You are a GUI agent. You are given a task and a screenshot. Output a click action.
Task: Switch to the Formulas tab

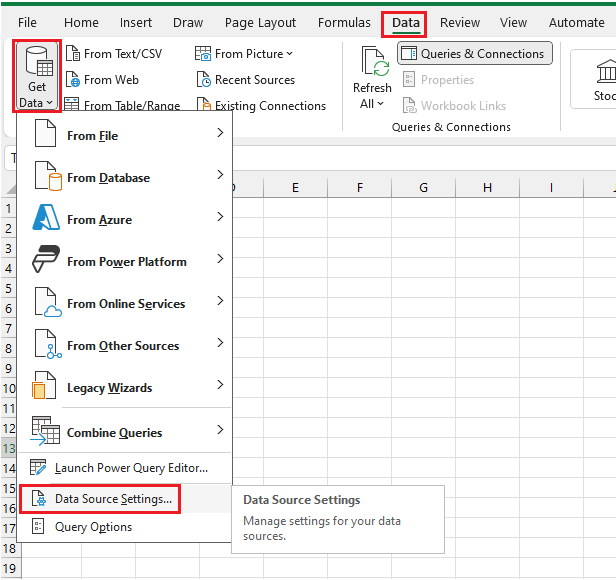coord(344,22)
